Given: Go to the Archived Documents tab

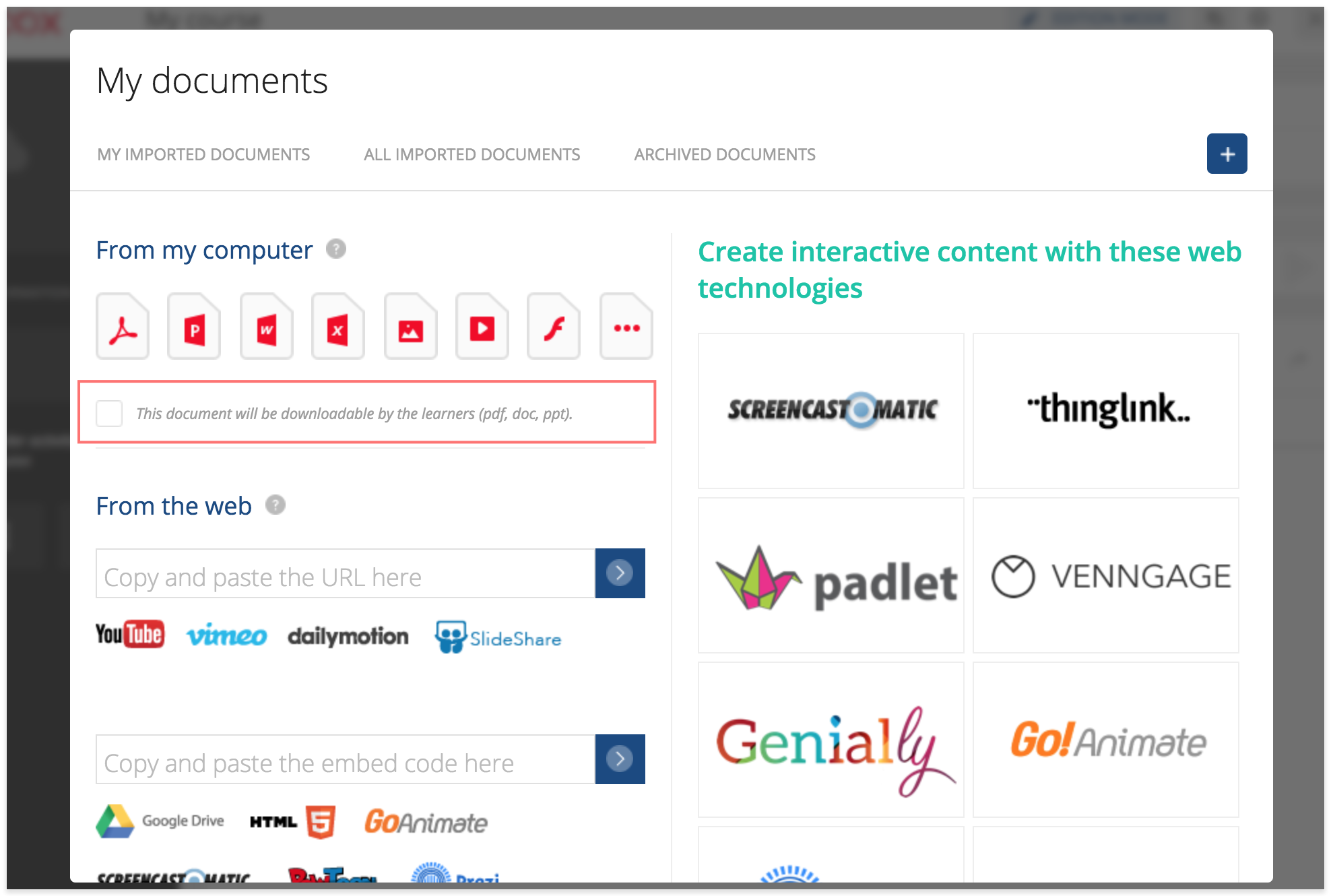Looking at the screenshot, I should click(x=725, y=154).
